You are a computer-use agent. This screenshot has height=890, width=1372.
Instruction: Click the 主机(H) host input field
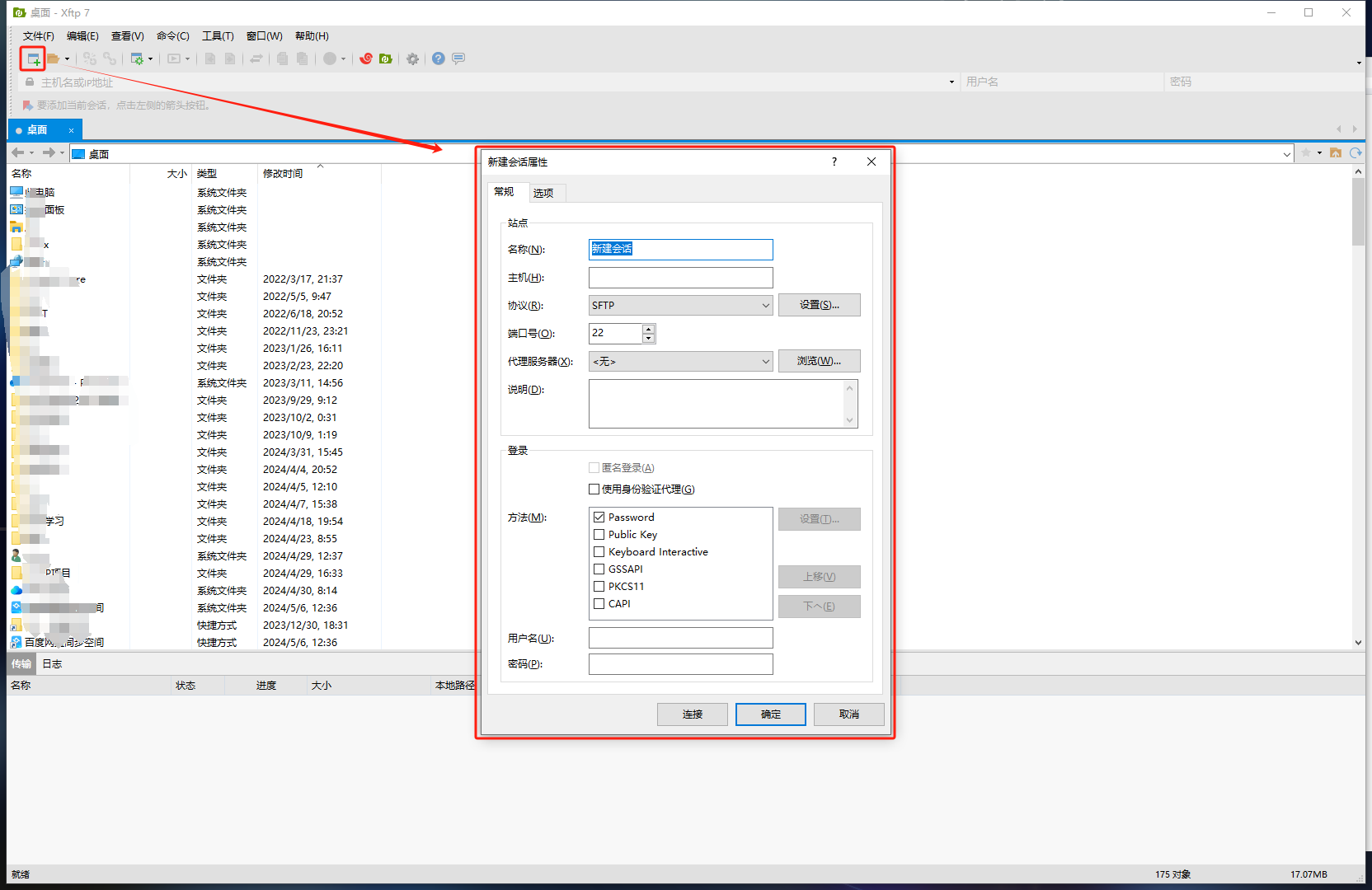click(681, 278)
